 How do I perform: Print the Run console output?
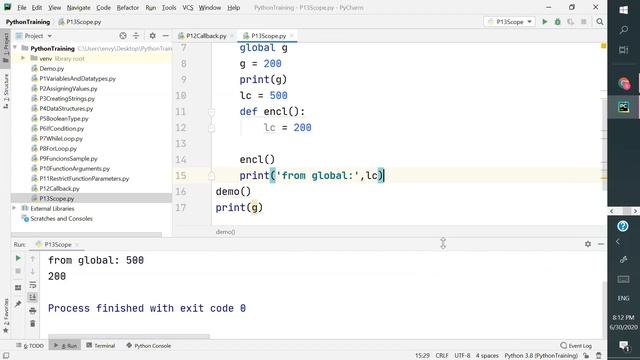pyautogui.click(x=33, y=311)
